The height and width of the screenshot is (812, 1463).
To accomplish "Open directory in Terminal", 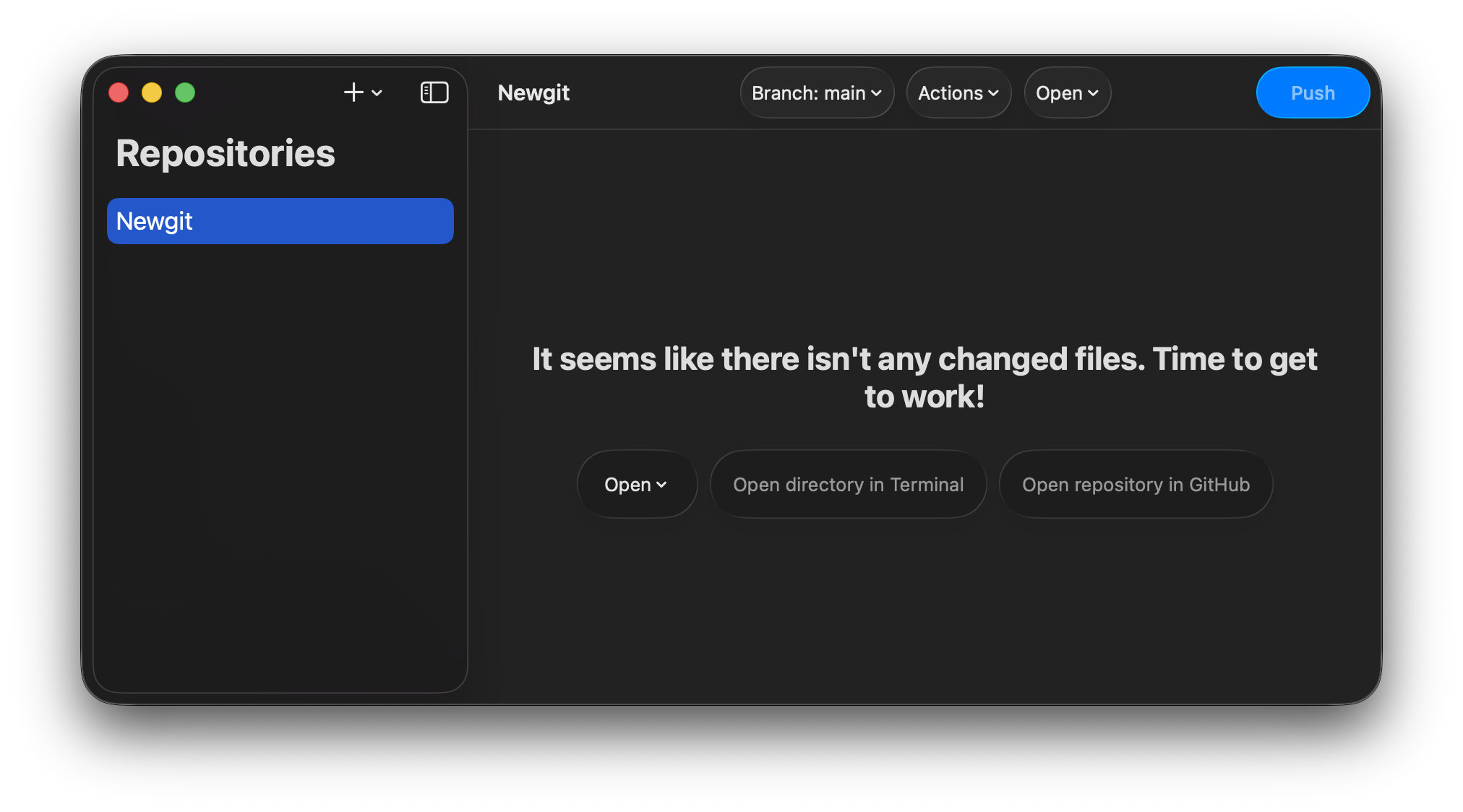I will [x=848, y=484].
